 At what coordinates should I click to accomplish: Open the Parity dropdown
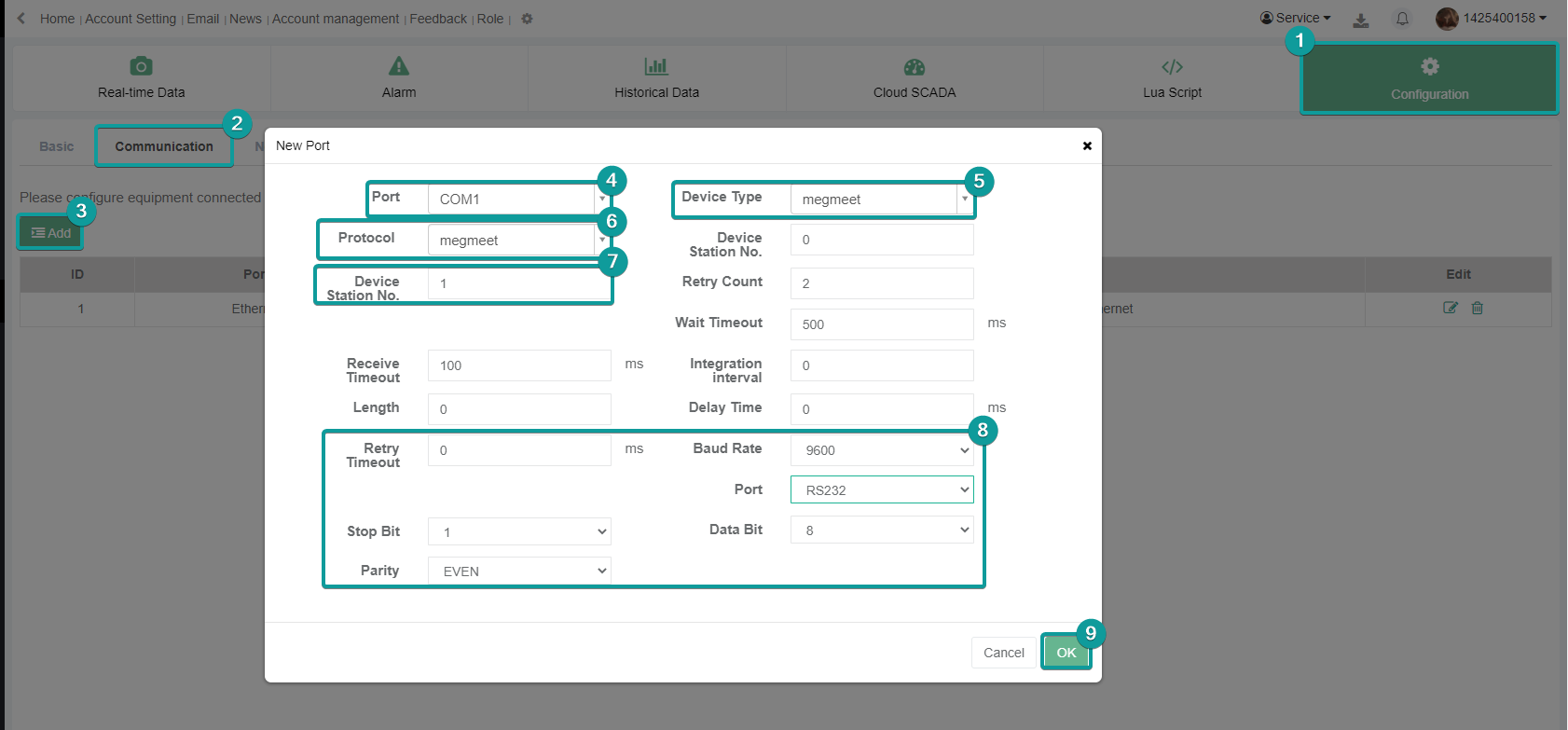(x=519, y=571)
